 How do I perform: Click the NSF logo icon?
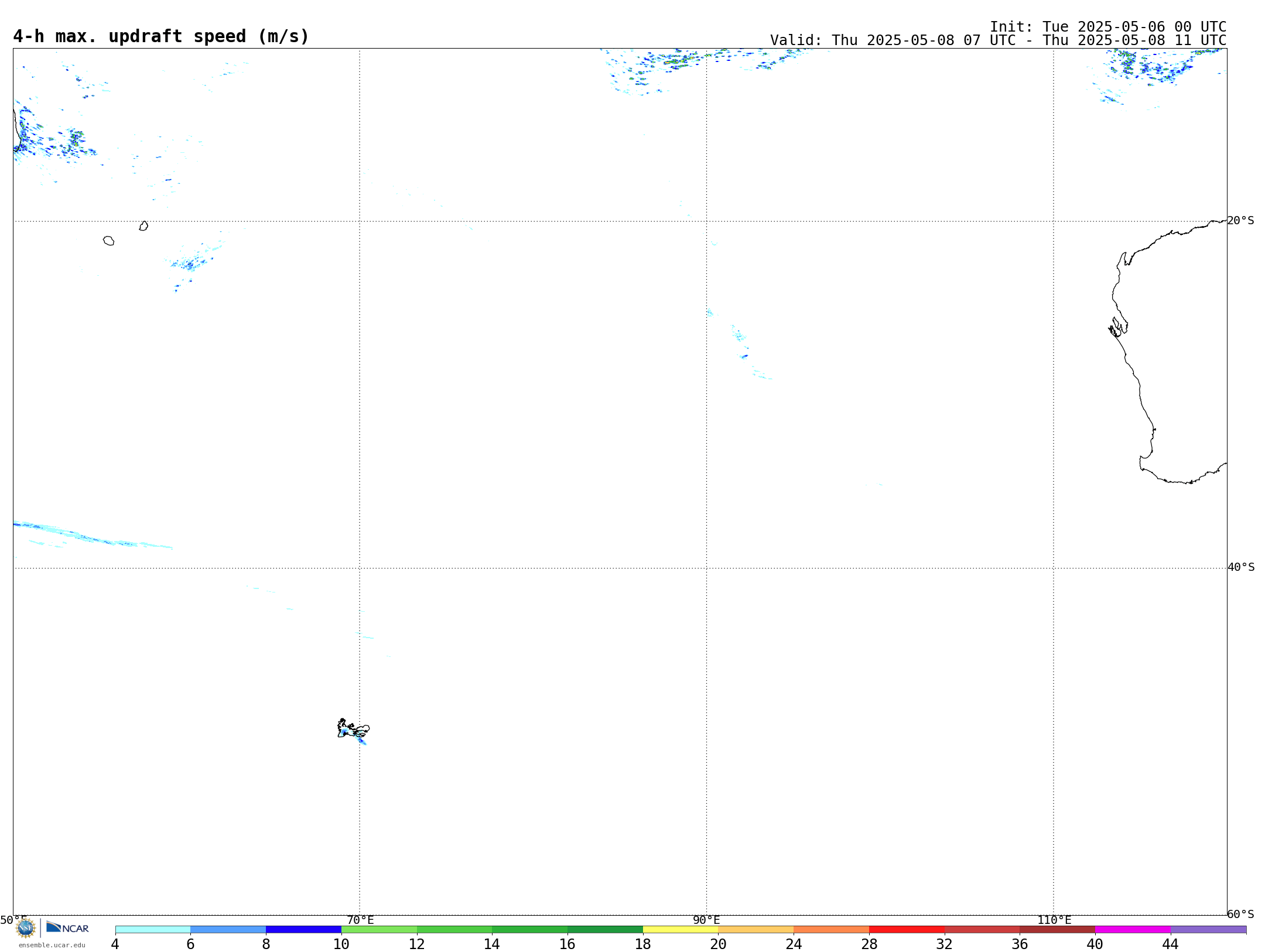26,928
